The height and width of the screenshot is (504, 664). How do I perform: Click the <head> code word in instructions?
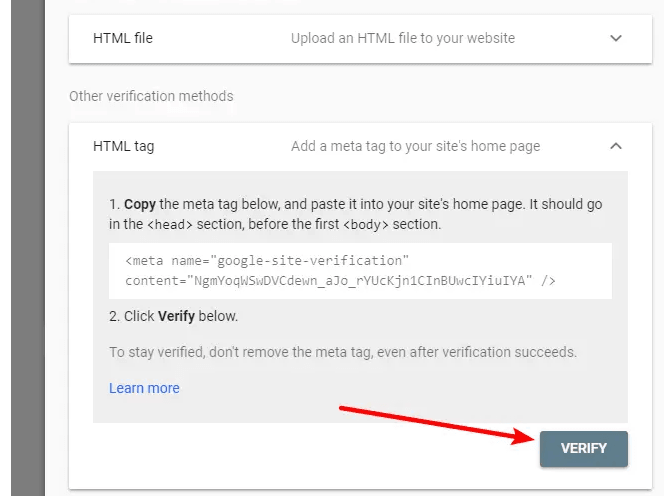[169, 224]
